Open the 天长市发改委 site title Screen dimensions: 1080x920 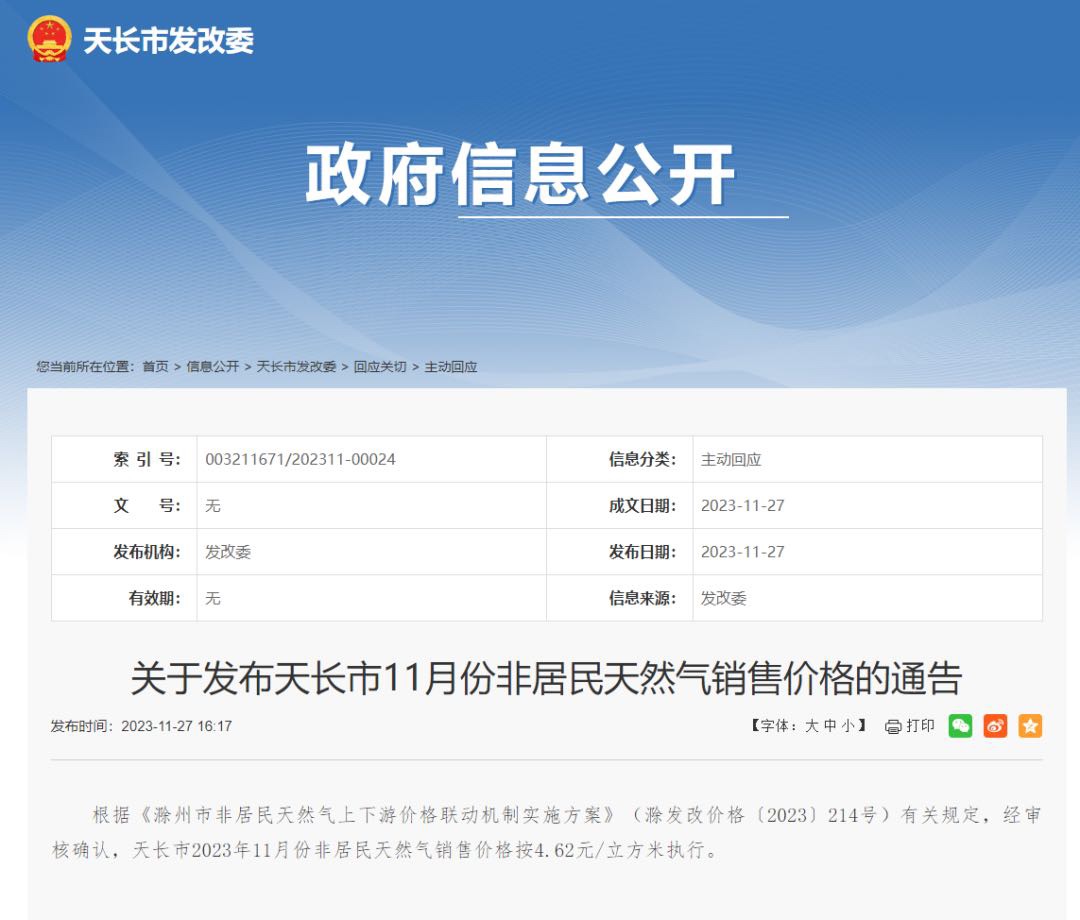tap(169, 41)
